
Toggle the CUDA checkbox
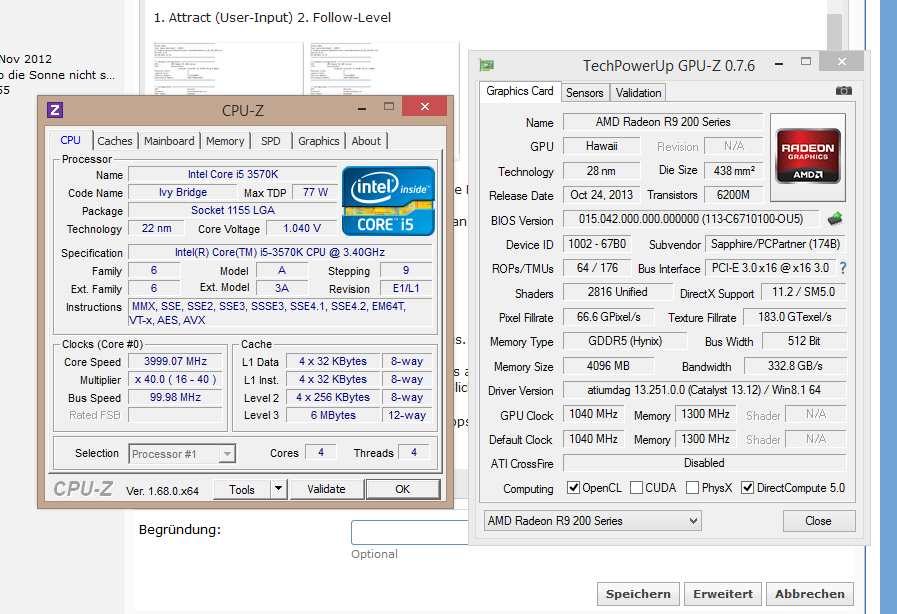636,488
